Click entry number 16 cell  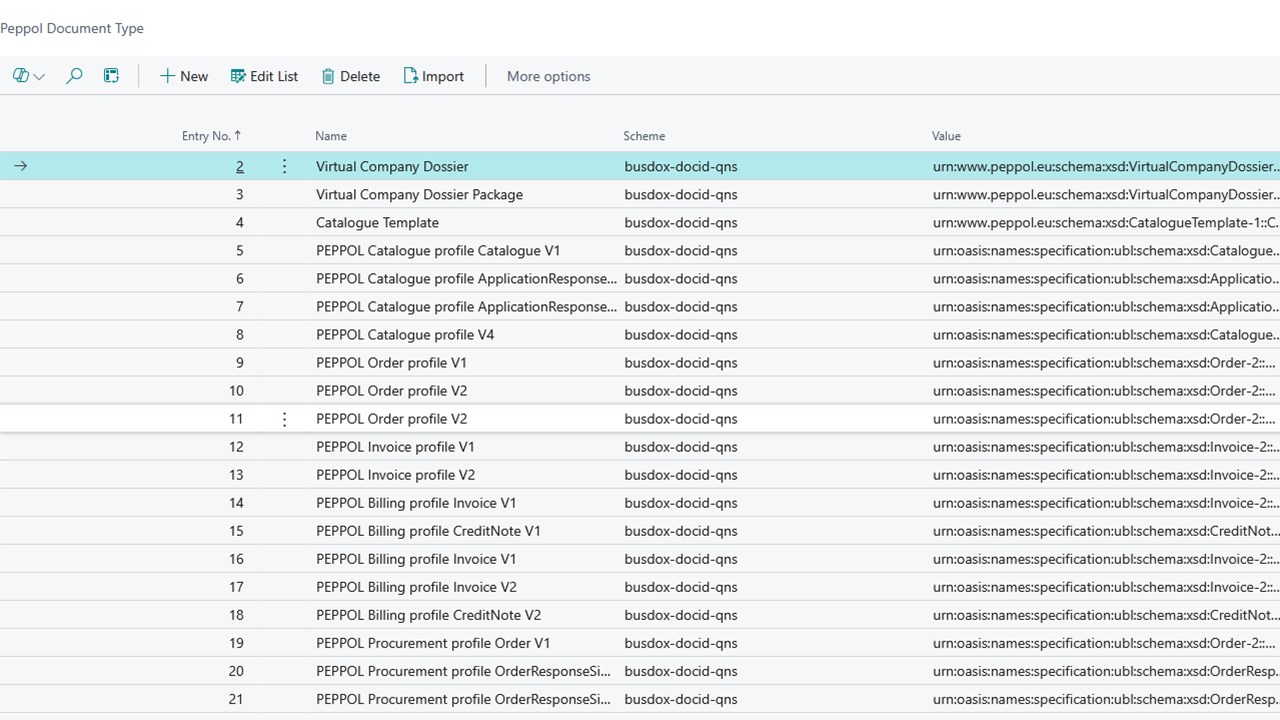236,559
